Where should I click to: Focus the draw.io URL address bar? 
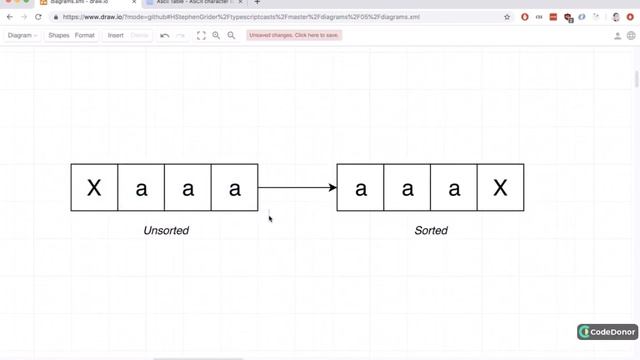tap(241, 17)
